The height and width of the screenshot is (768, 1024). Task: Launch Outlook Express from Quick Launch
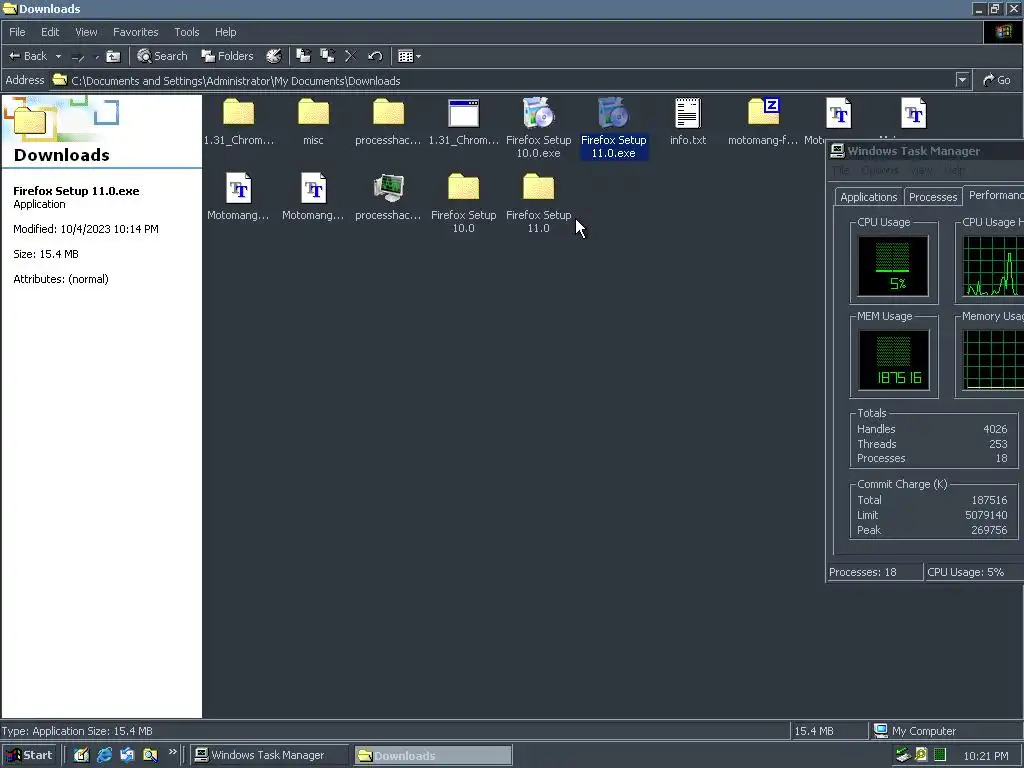[127, 755]
